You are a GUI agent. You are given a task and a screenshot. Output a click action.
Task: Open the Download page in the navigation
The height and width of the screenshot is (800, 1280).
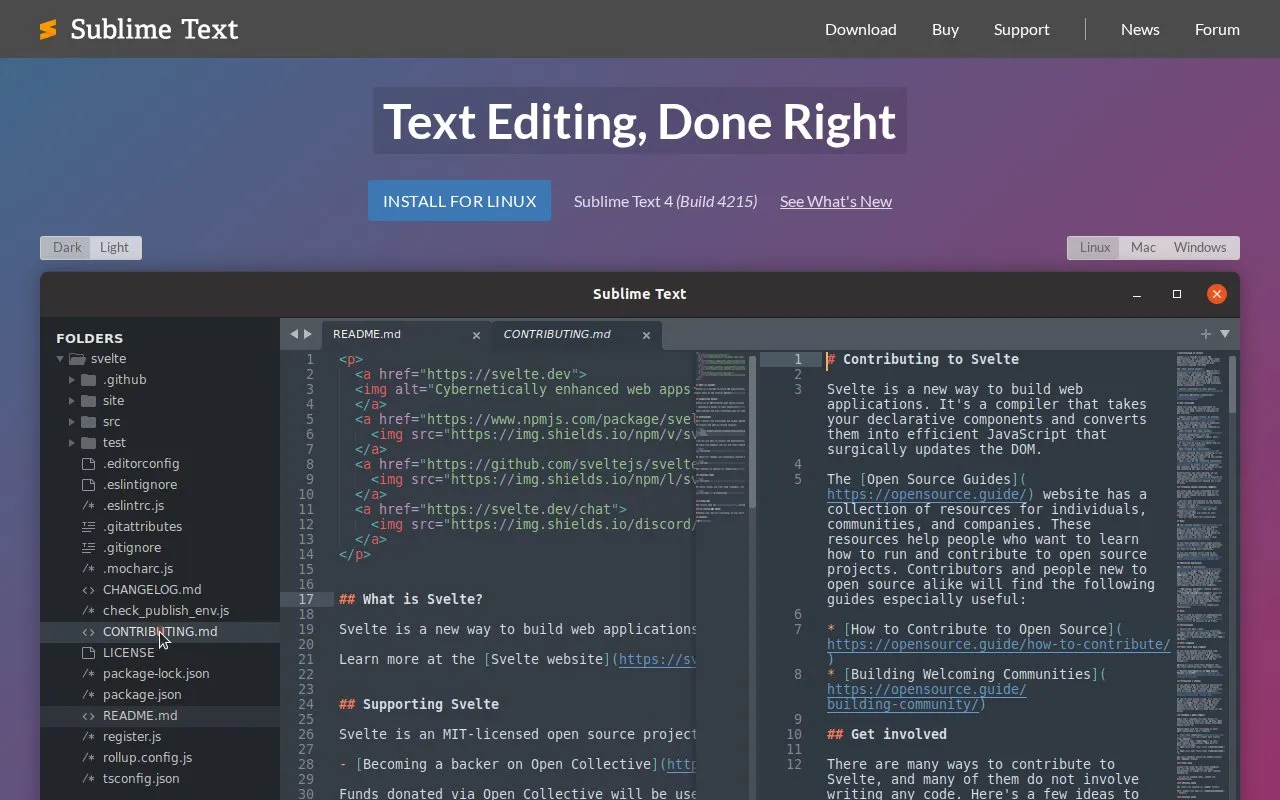pos(861,30)
